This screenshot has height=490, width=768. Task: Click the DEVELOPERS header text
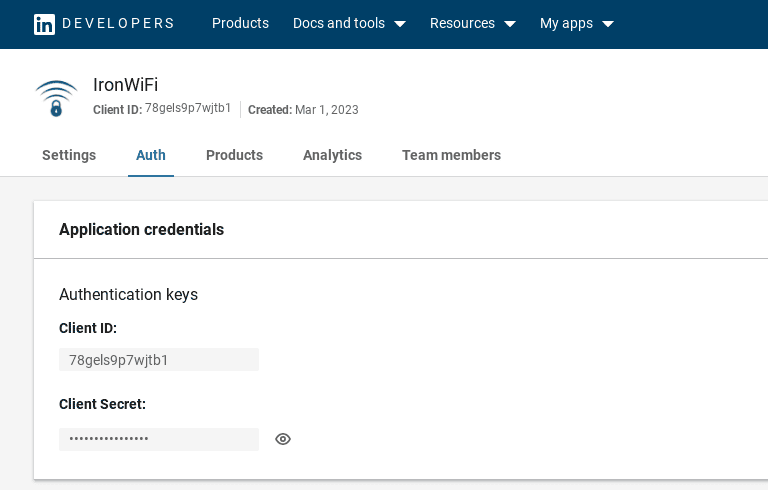point(118,24)
